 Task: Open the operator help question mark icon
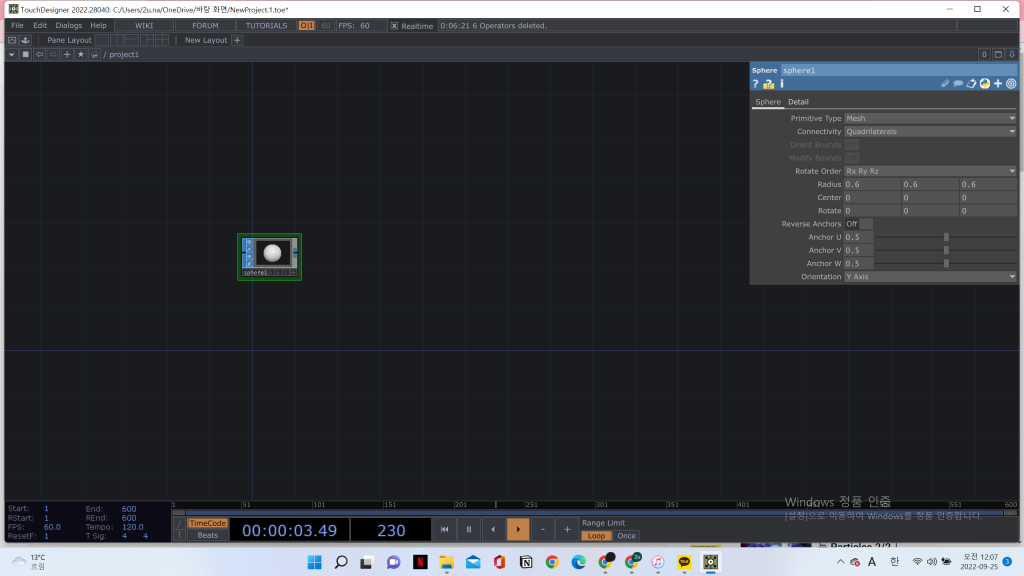[x=756, y=84]
